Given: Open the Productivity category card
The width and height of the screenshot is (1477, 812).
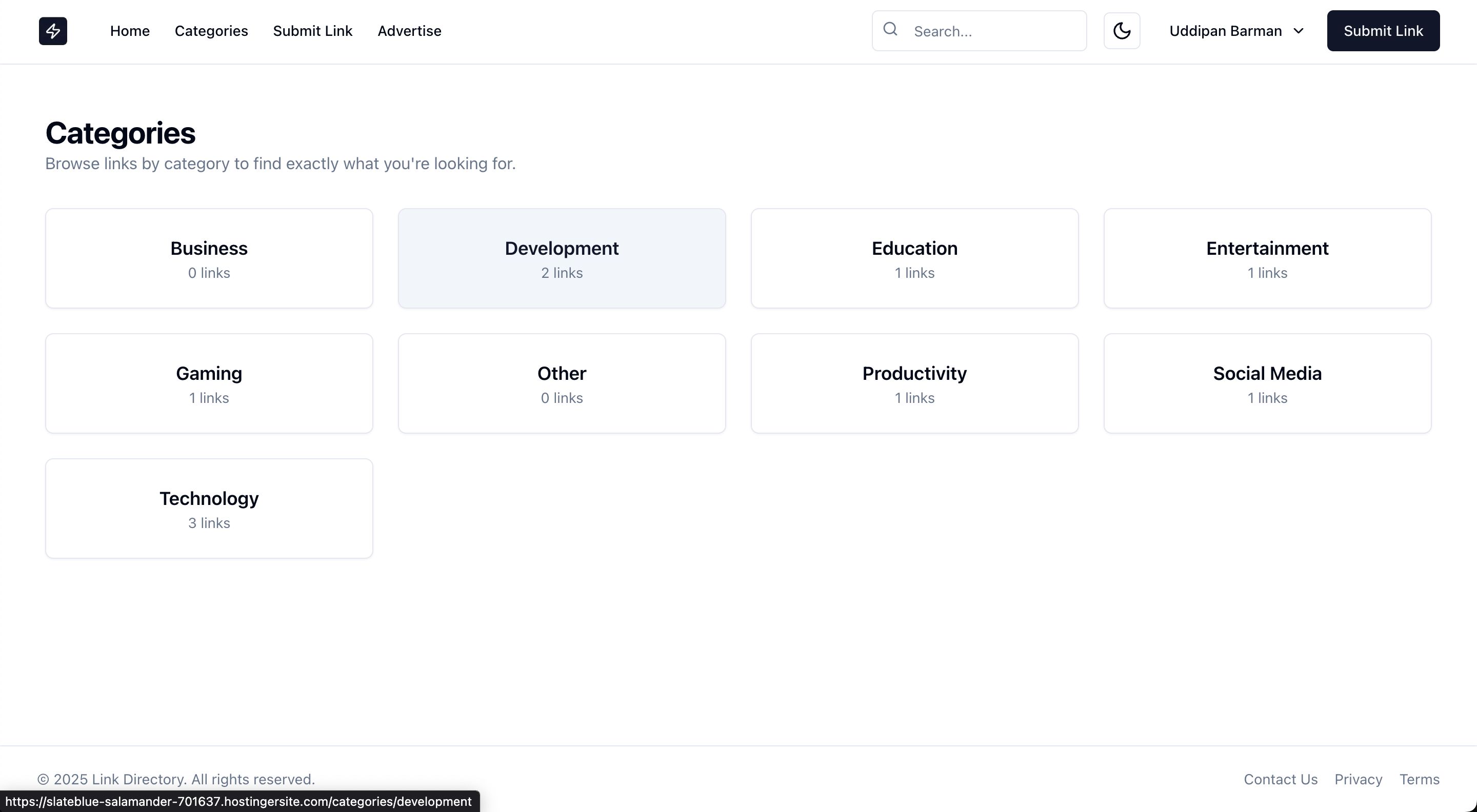Looking at the screenshot, I should 914,383.
